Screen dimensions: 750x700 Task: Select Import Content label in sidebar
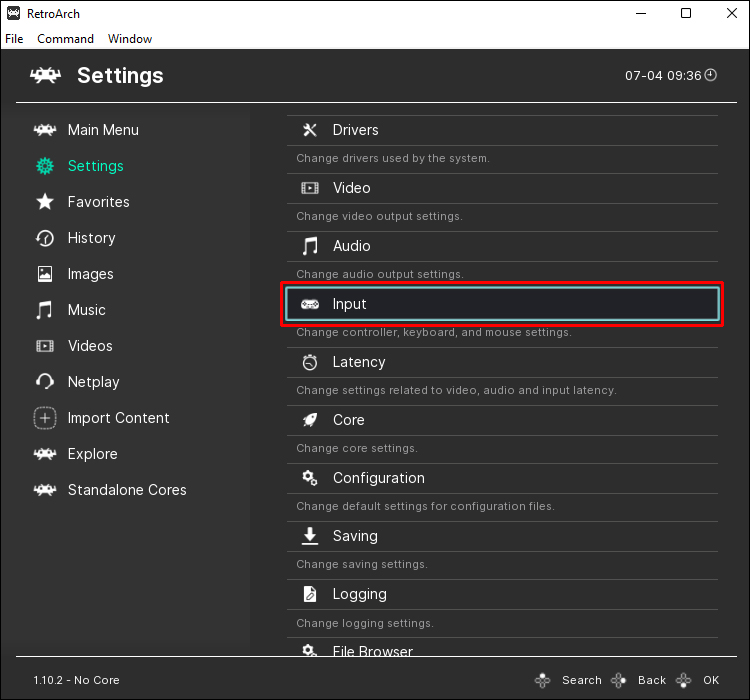[119, 418]
